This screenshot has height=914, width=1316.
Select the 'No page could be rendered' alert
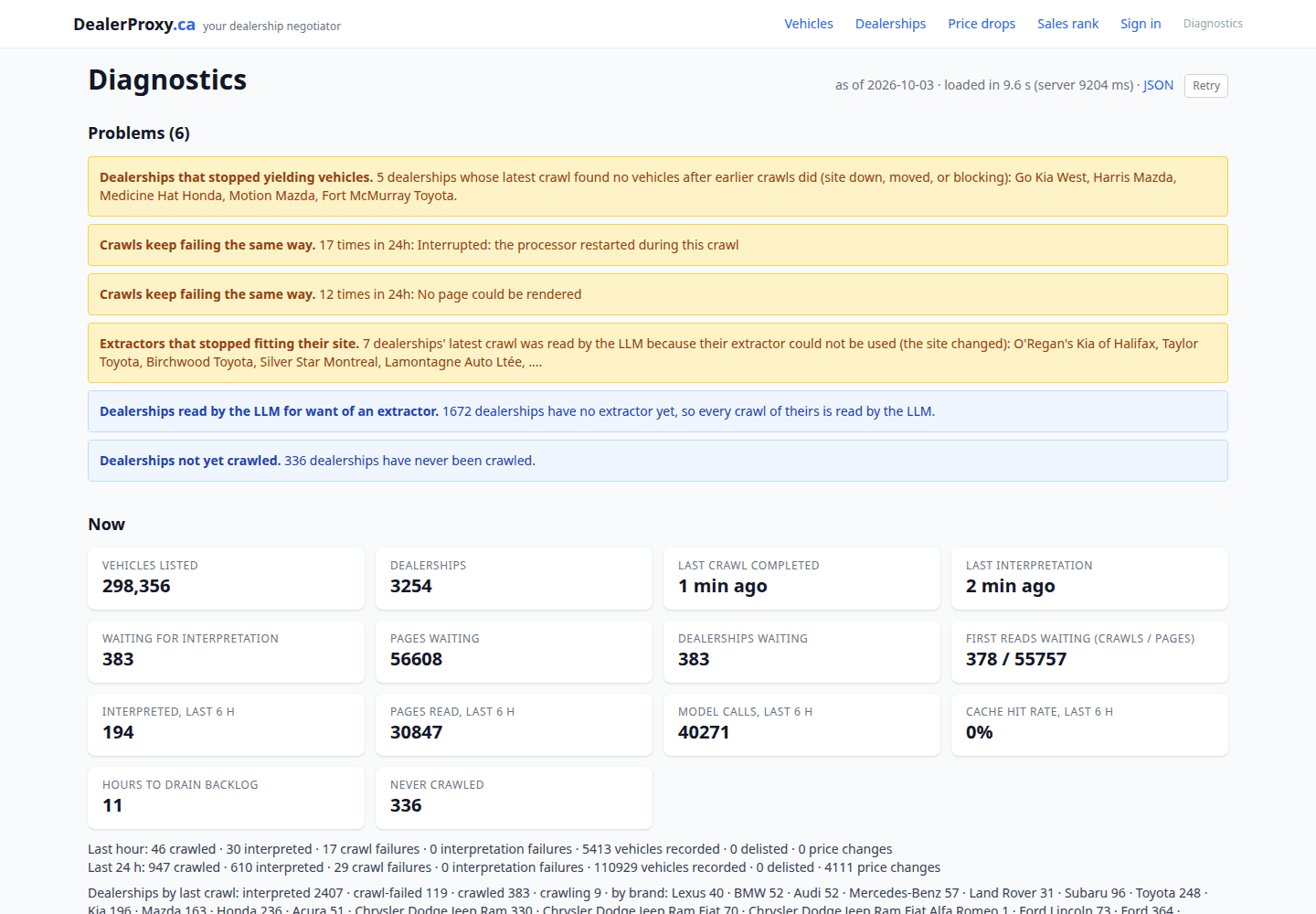[658, 294]
